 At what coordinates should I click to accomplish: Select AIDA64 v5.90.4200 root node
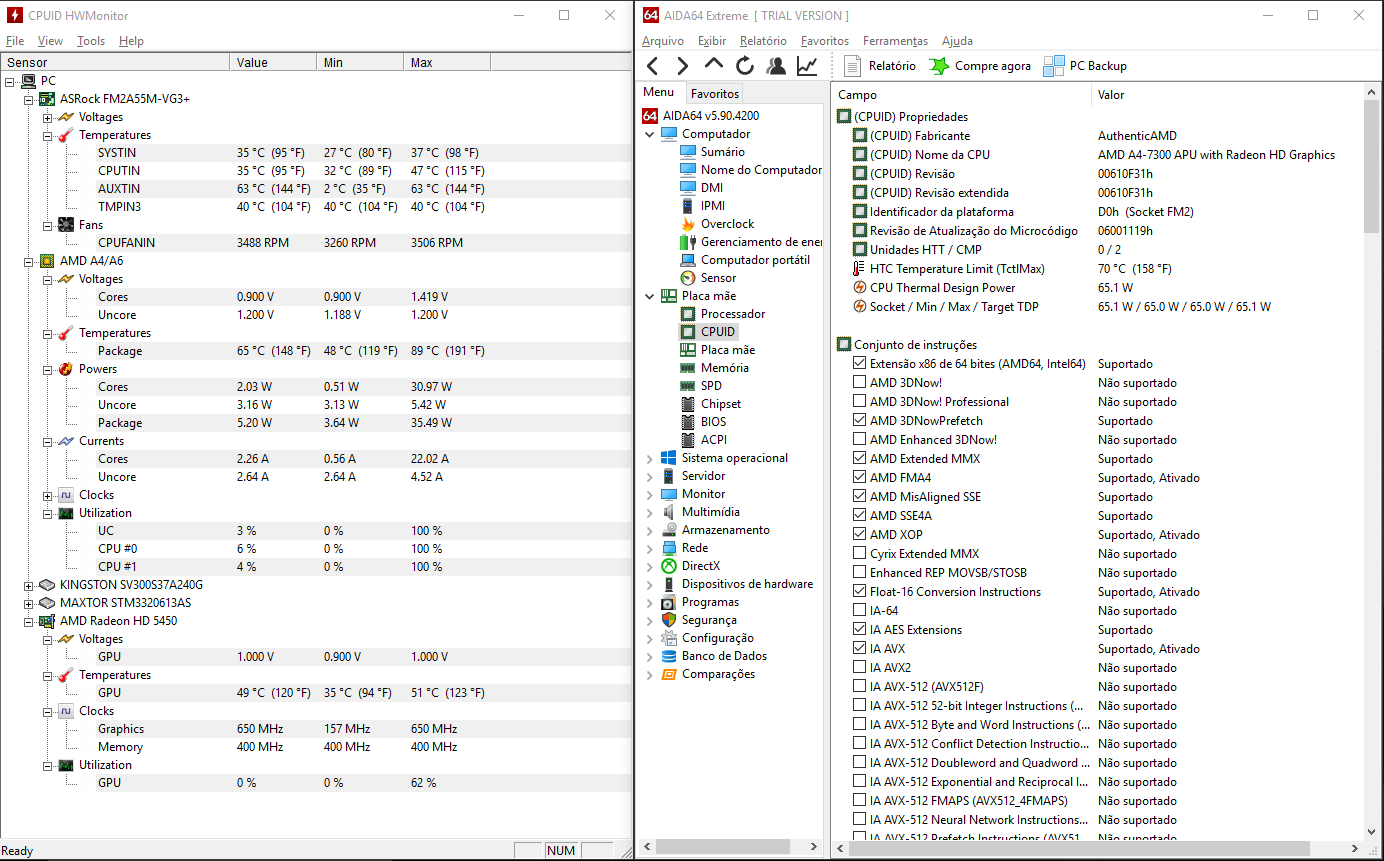pyautogui.click(x=710, y=115)
